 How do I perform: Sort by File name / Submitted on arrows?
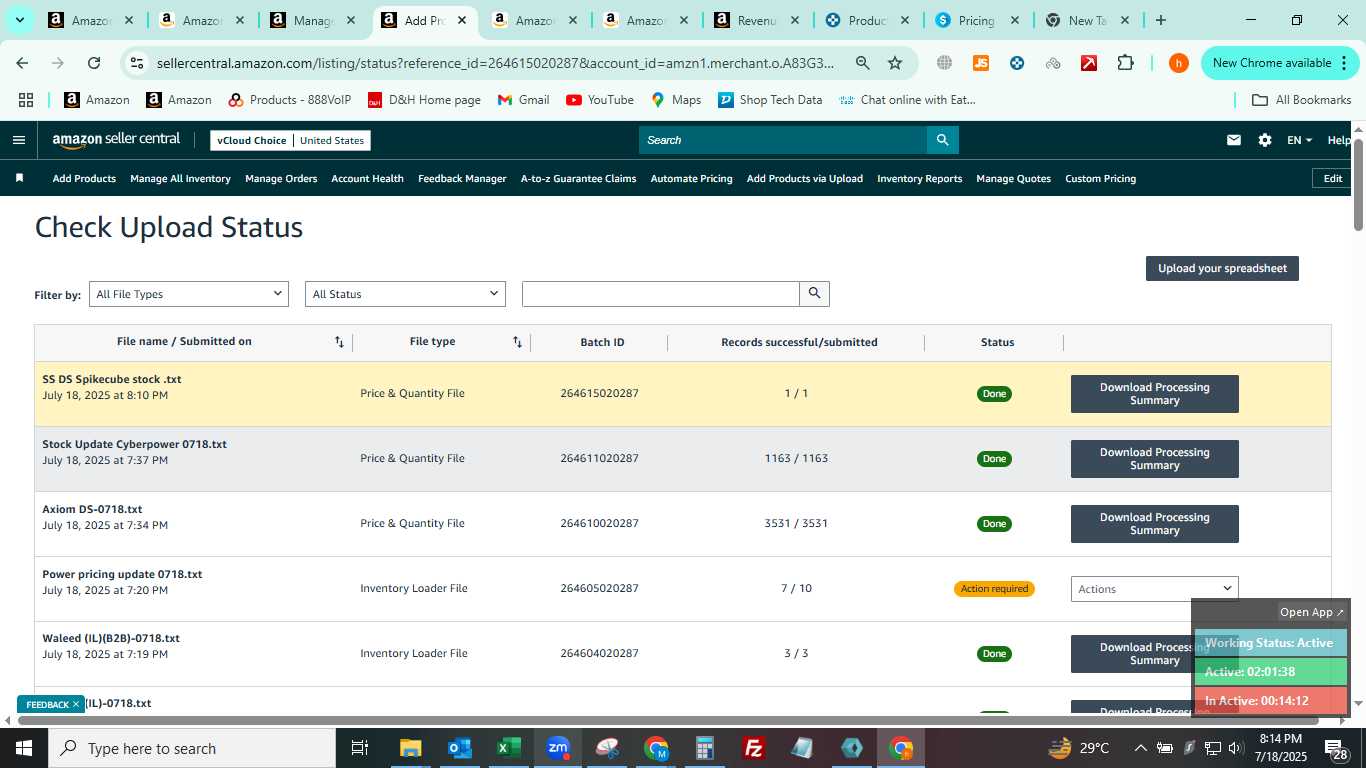click(x=339, y=342)
